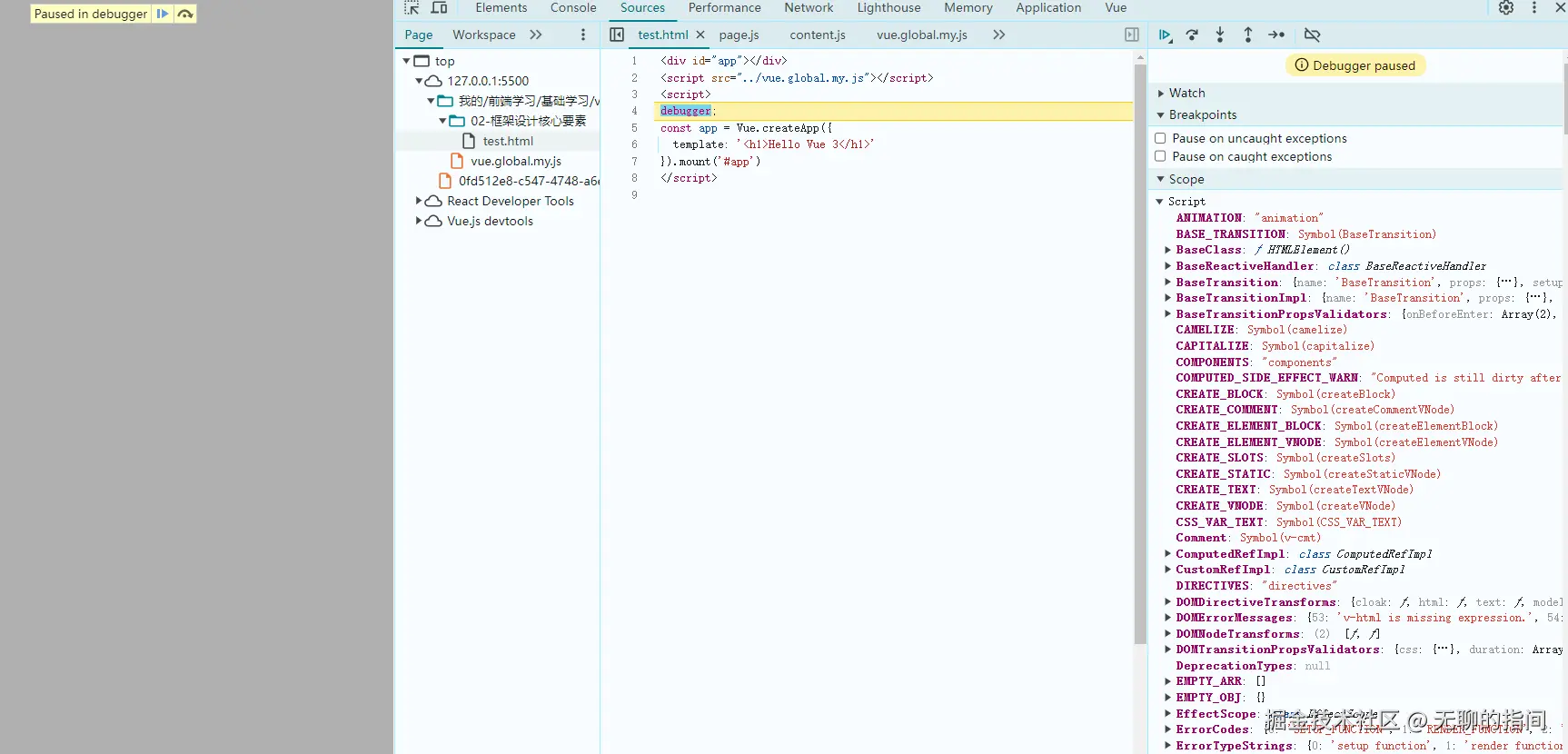The height and width of the screenshot is (754, 1568).
Task: Show more navigator tabs chevron
Action: coord(536,35)
